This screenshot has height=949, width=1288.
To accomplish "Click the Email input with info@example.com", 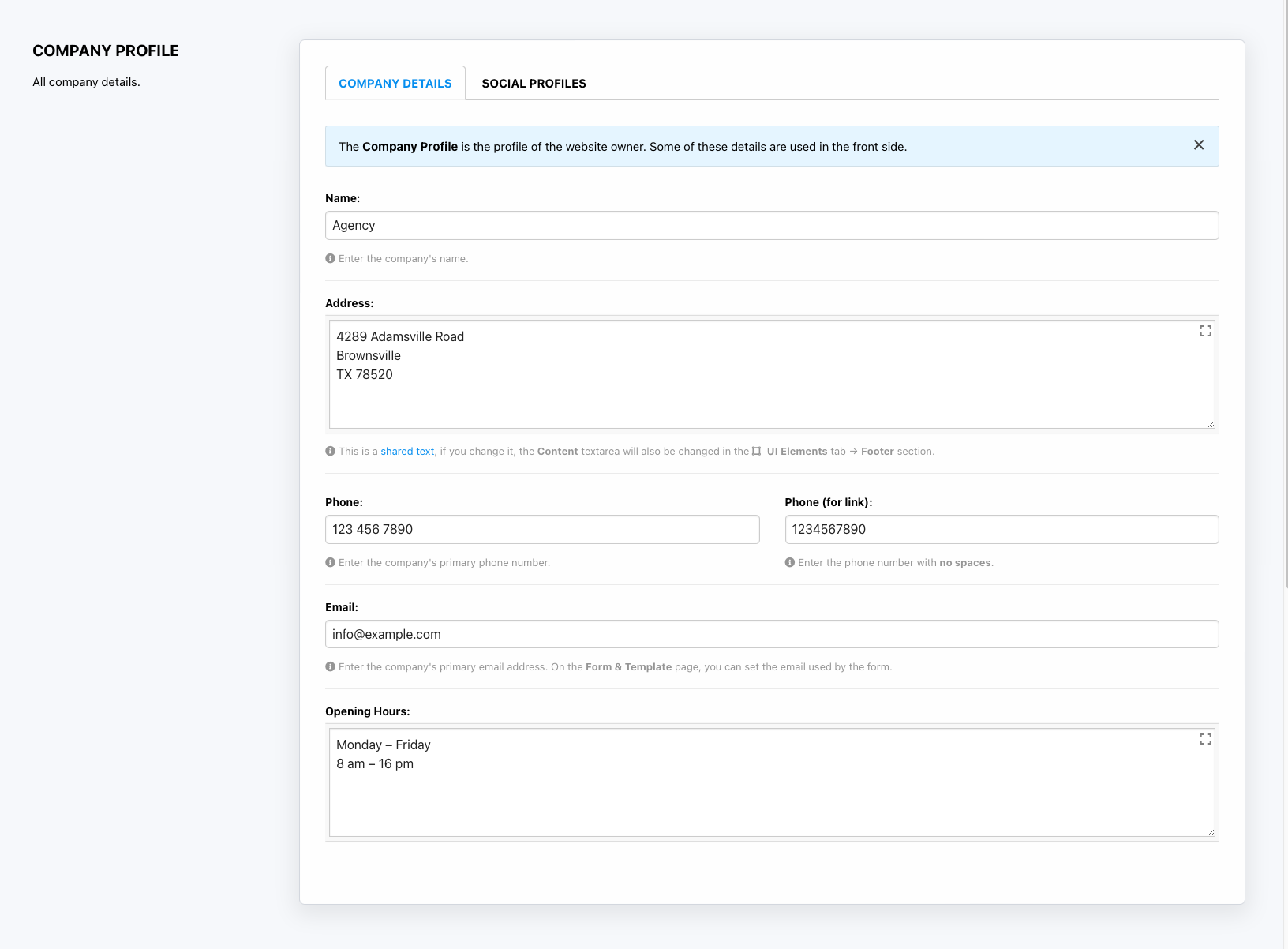I will [771, 635].
